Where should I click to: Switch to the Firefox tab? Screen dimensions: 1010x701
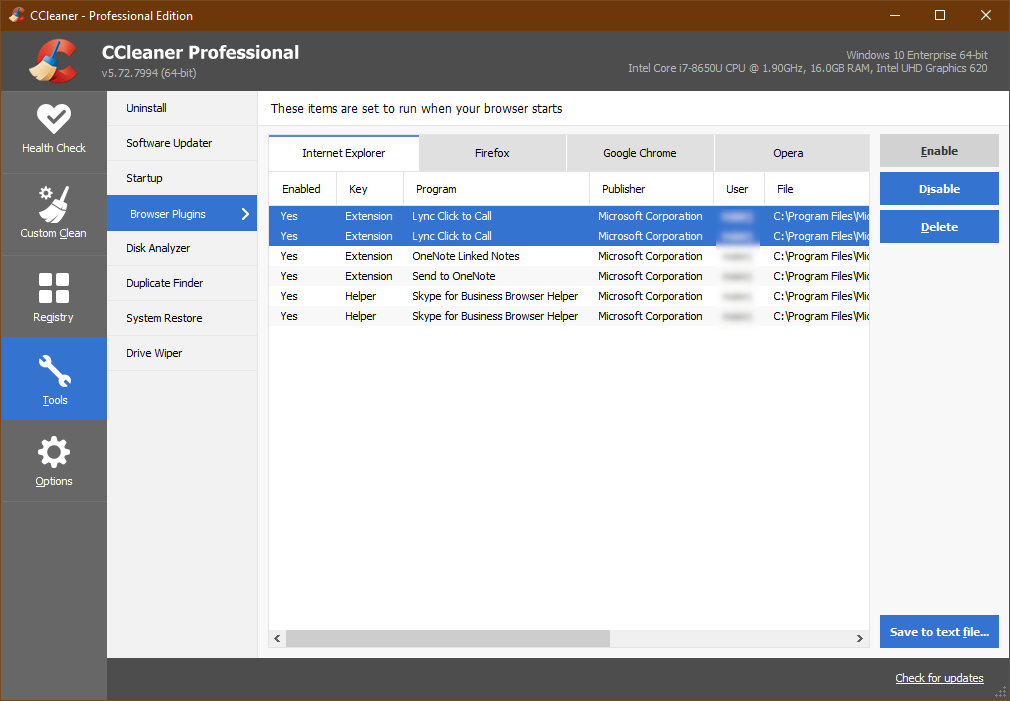[x=492, y=153]
